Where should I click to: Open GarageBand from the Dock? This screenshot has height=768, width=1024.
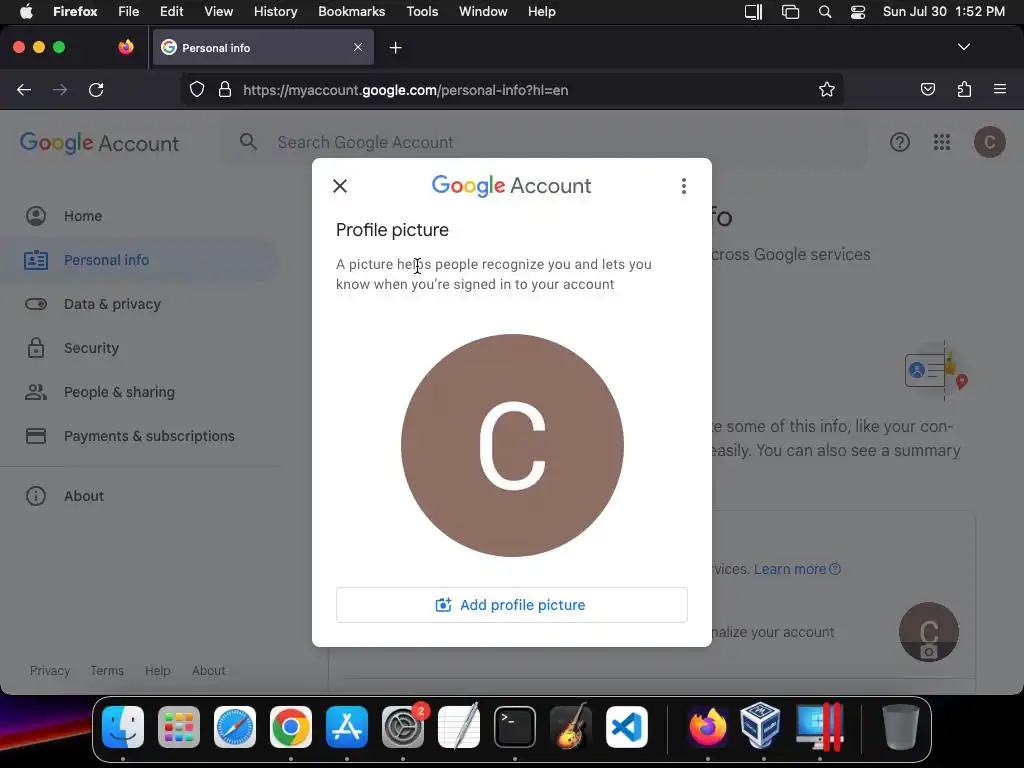pyautogui.click(x=571, y=726)
